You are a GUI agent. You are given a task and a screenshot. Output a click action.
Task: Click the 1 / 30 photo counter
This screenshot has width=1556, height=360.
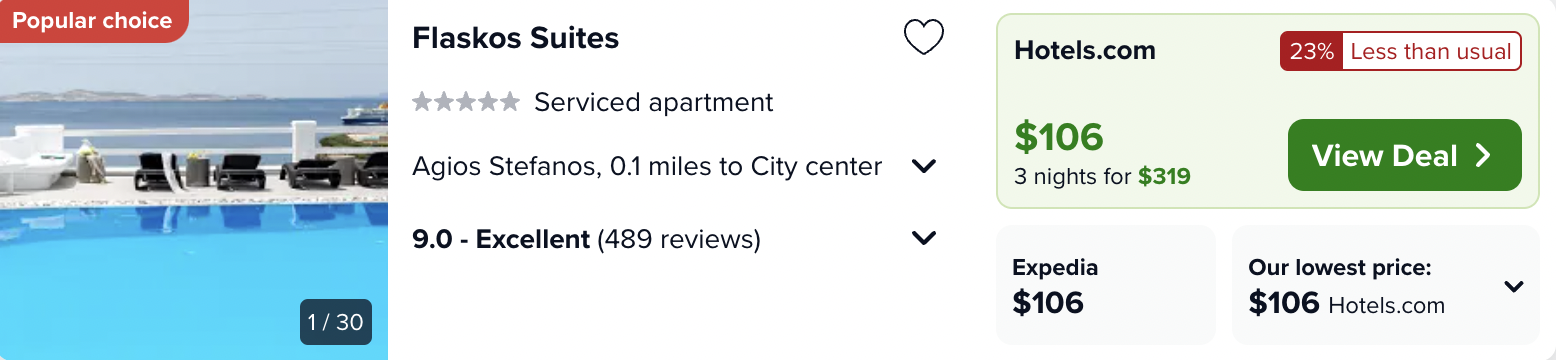tap(336, 322)
